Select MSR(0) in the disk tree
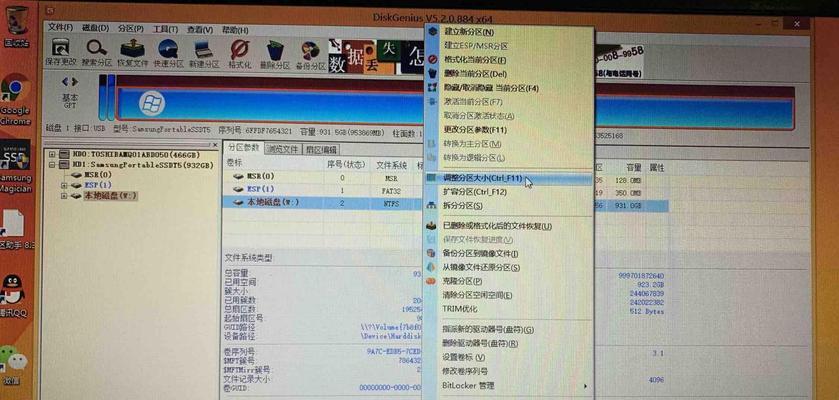 point(97,175)
